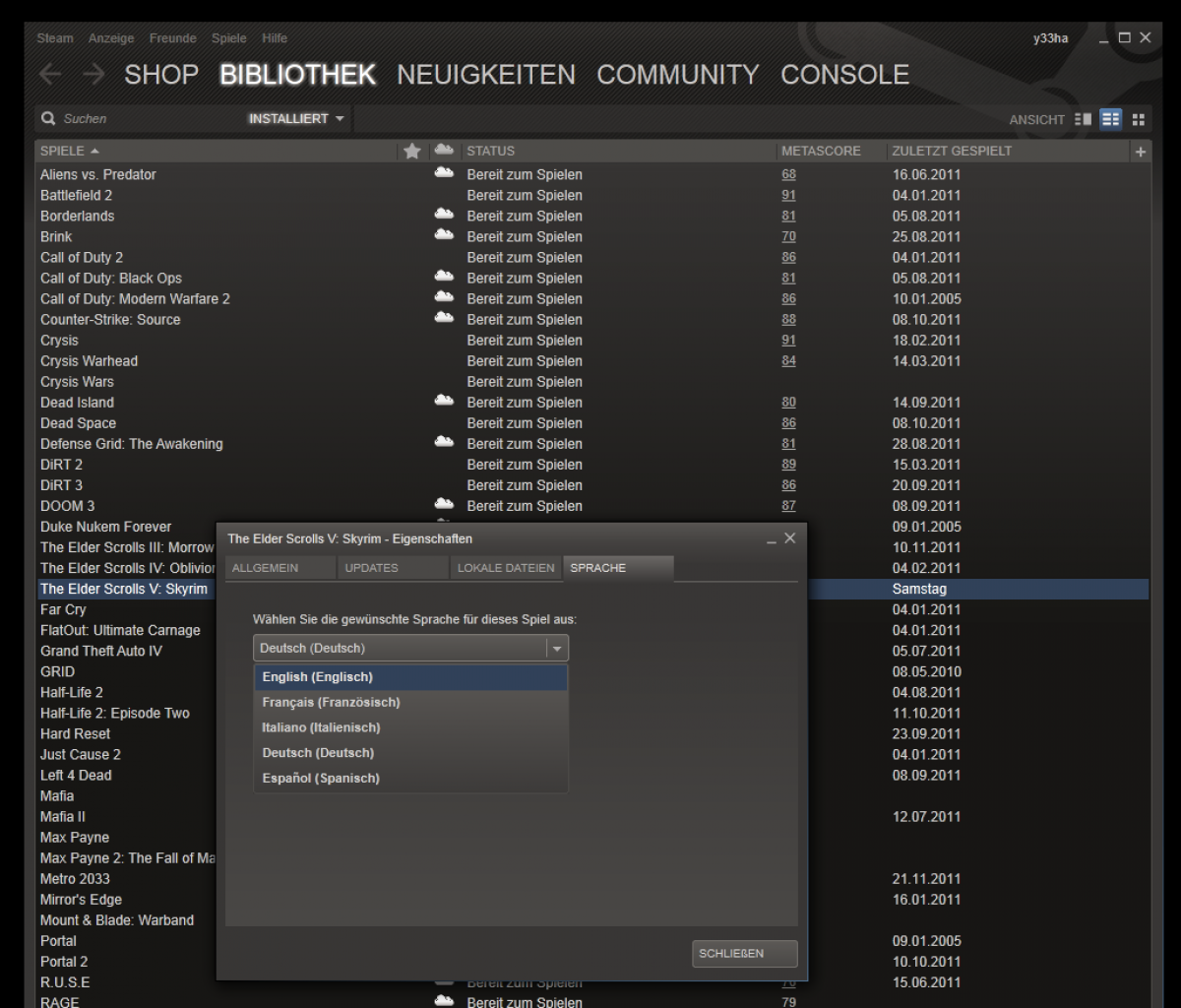Image resolution: width=1181 pixels, height=1008 pixels.
Task: Open the ALLGEMEIN tab
Action: click(280, 568)
